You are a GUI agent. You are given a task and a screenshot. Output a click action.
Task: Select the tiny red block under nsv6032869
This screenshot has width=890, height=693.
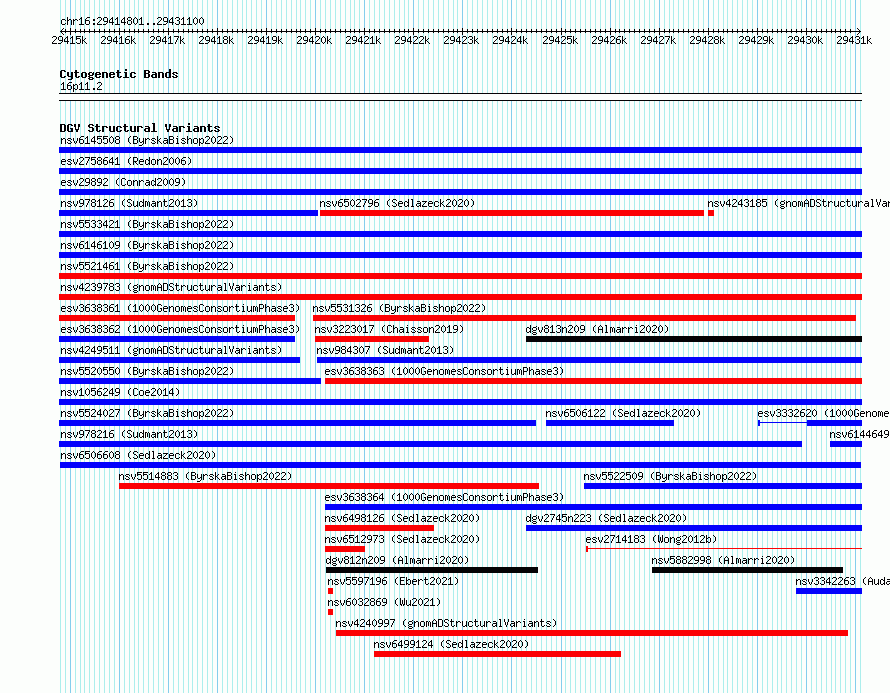[330, 612]
